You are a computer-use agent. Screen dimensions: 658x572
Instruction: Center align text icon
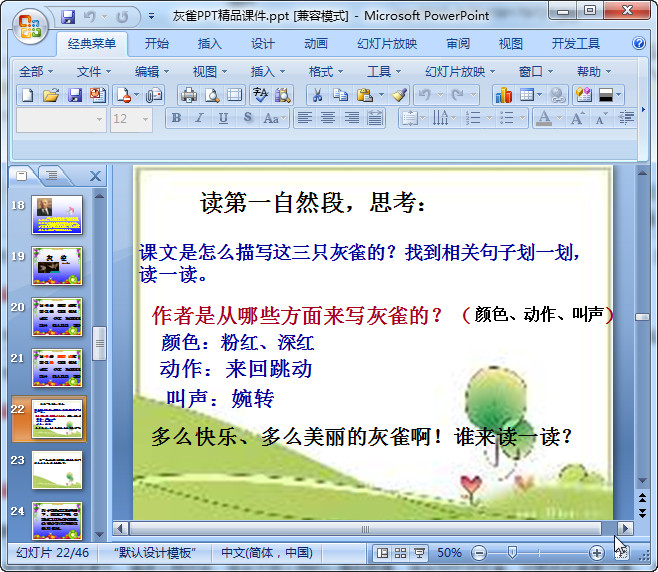tap(328, 118)
